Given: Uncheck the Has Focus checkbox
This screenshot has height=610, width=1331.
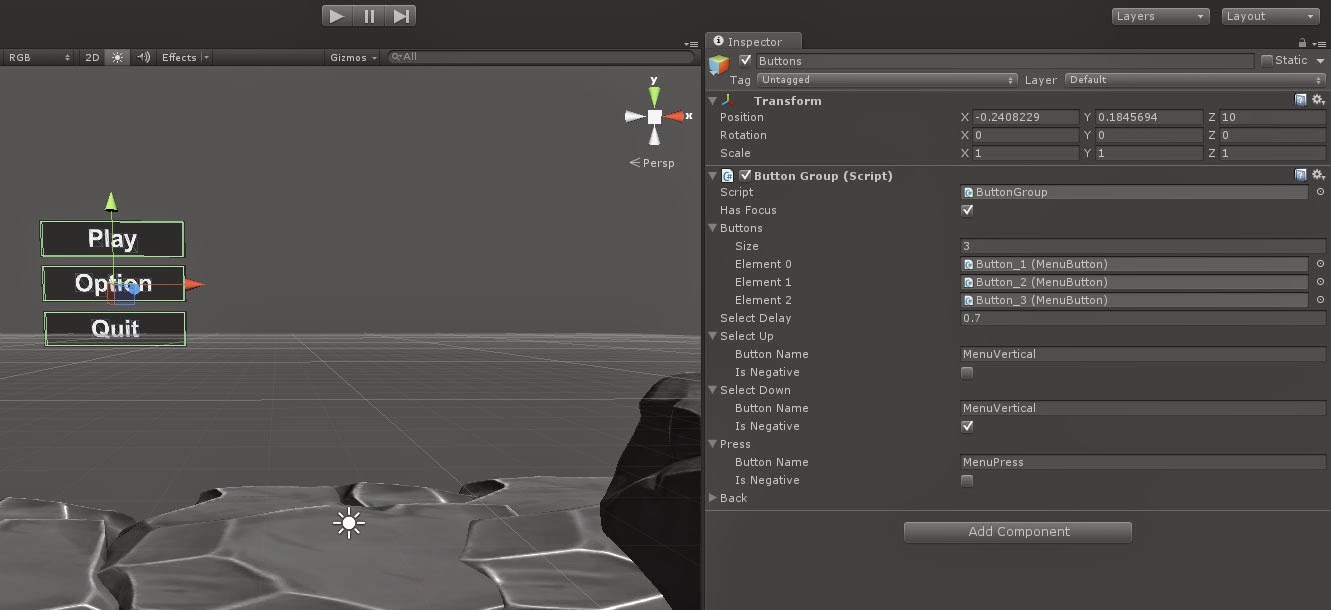Looking at the screenshot, I should [967, 210].
